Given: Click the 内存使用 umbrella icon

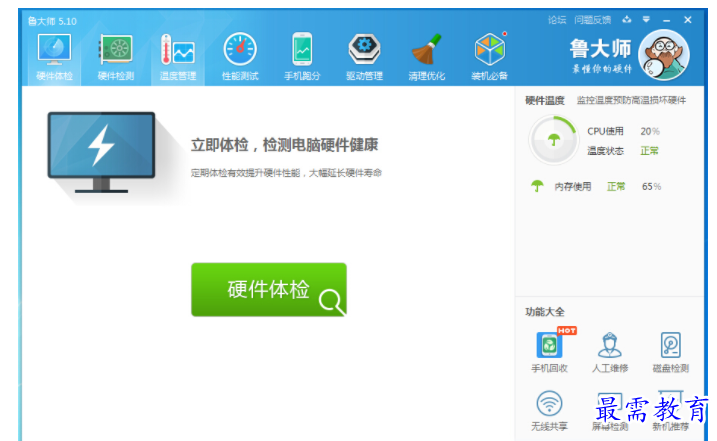Looking at the screenshot, I should tap(537, 186).
